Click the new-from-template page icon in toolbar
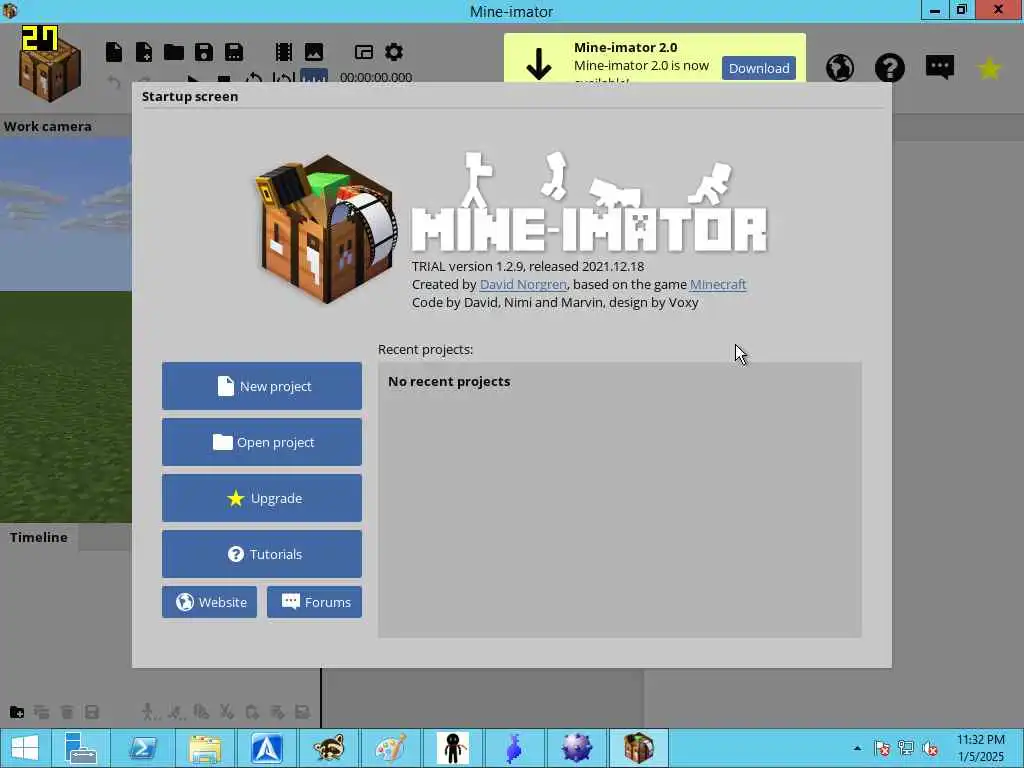 click(x=144, y=52)
